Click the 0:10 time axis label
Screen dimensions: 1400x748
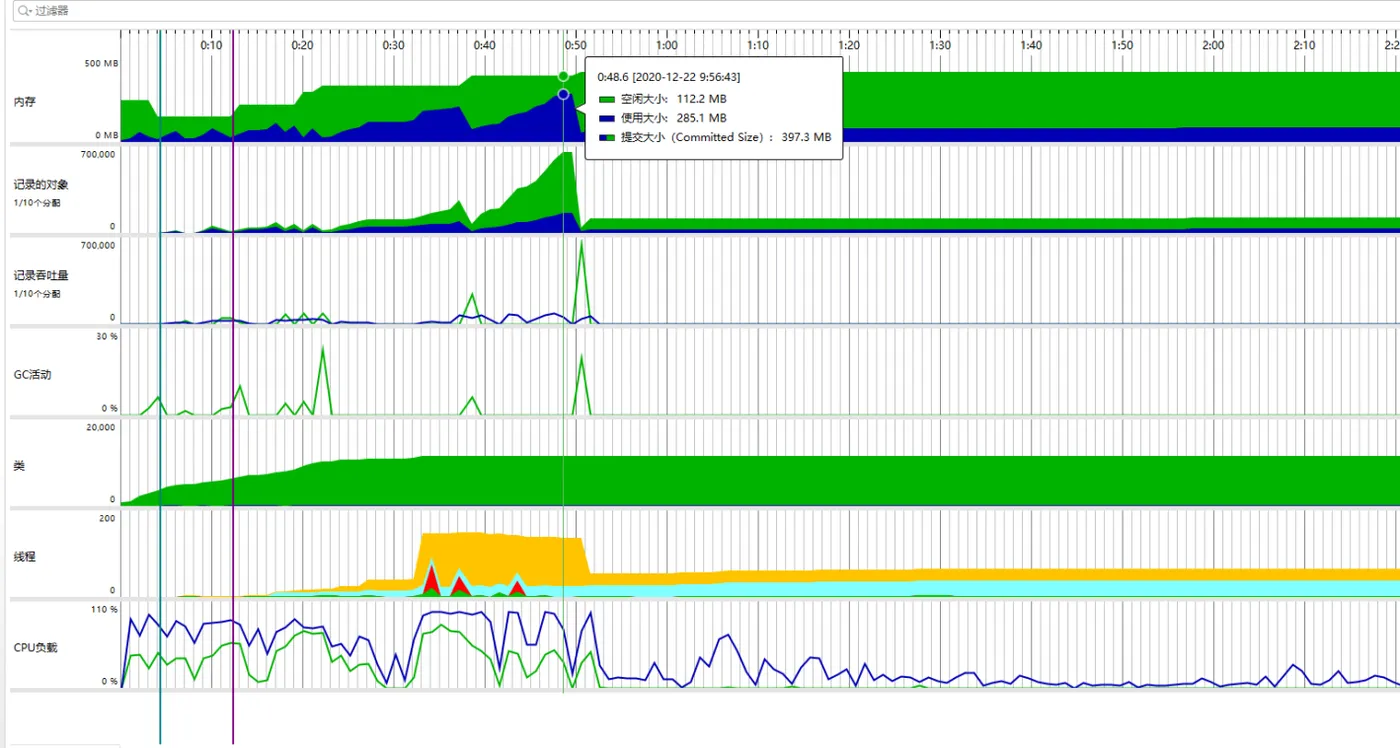click(211, 45)
